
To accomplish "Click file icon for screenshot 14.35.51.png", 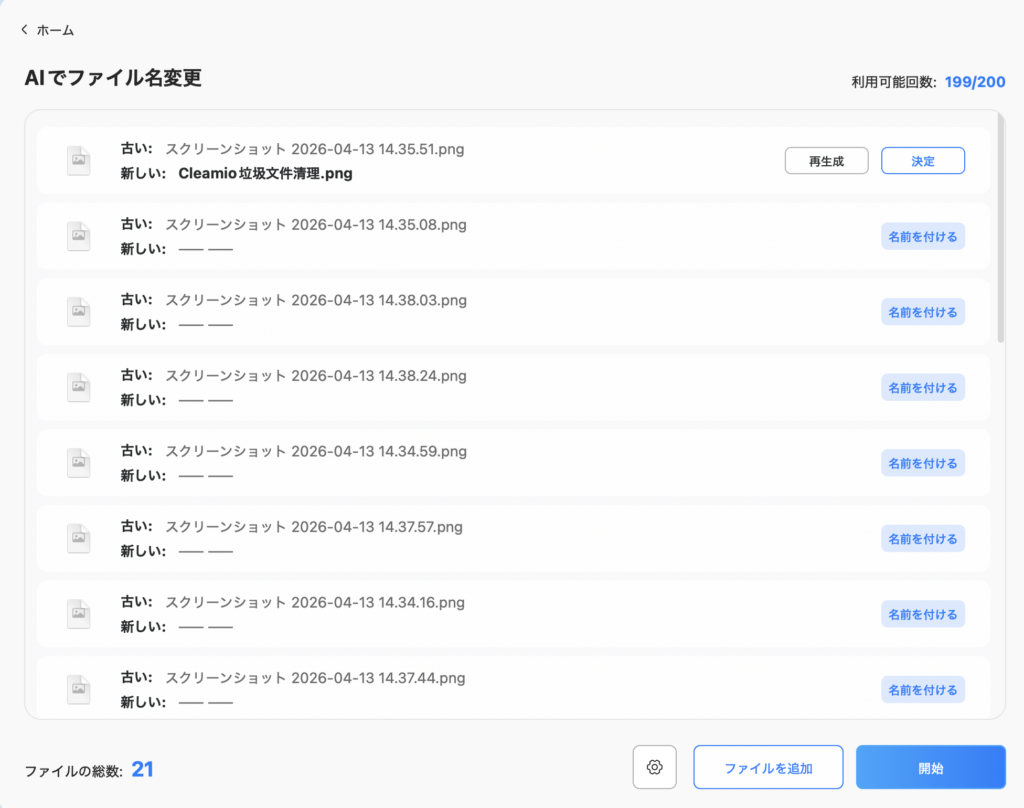I will point(78,161).
